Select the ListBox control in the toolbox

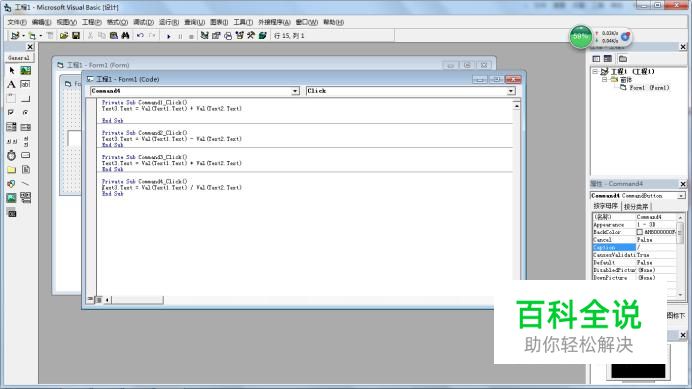click(x=26, y=127)
